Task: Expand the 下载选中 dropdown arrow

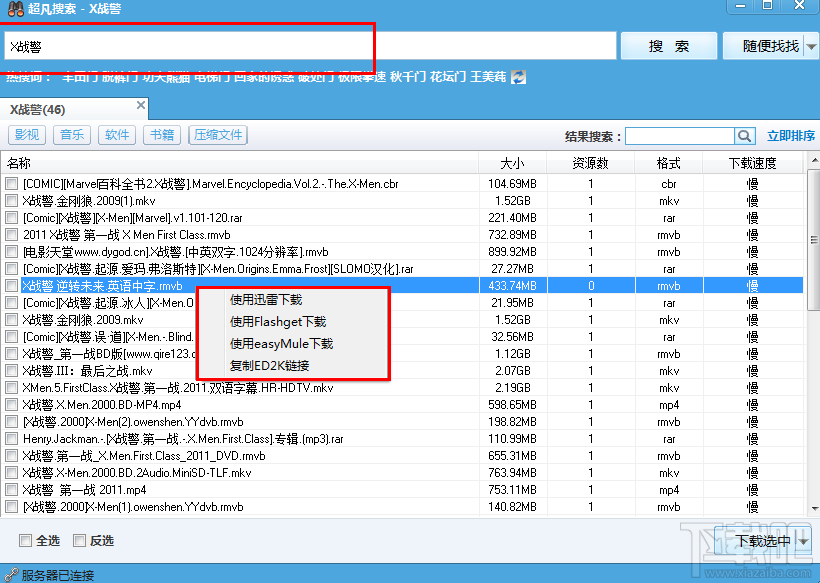Action: point(804,541)
